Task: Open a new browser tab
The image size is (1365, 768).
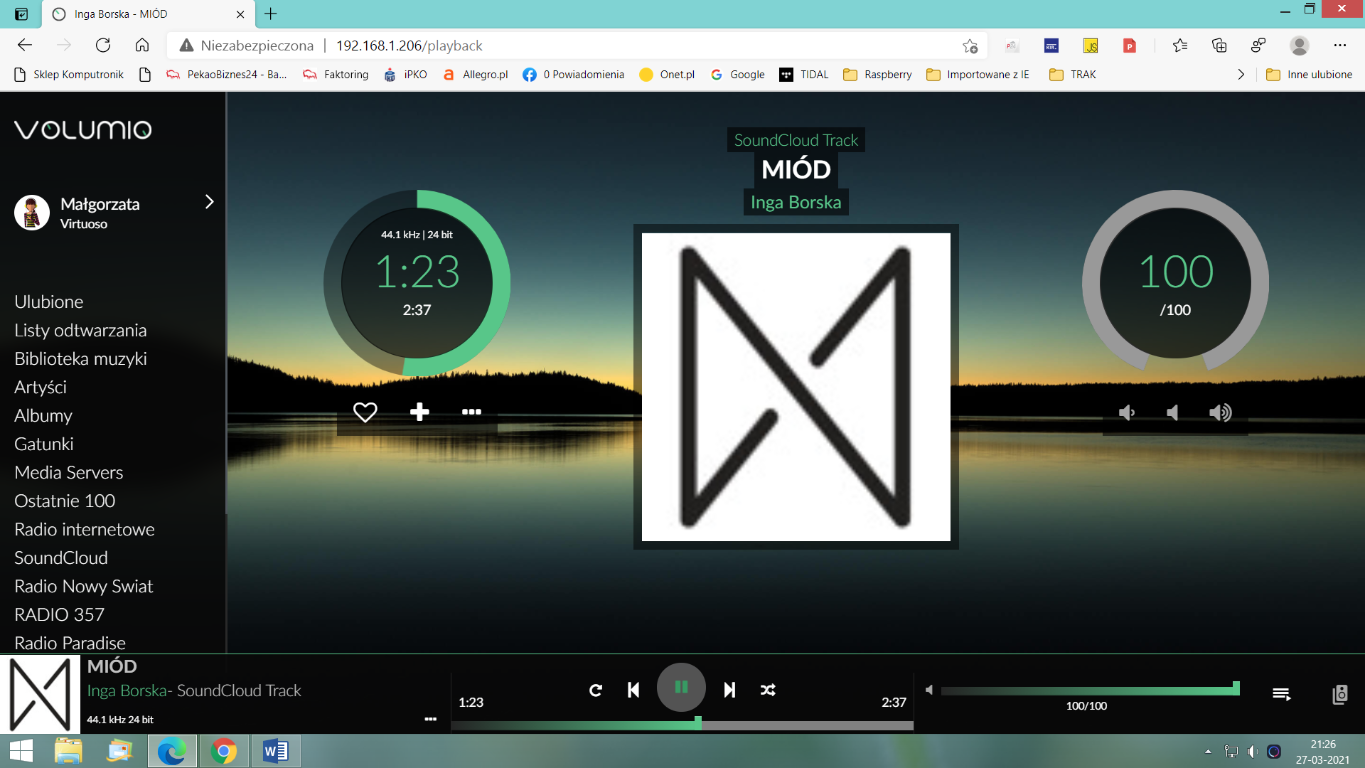Action: 270,14
